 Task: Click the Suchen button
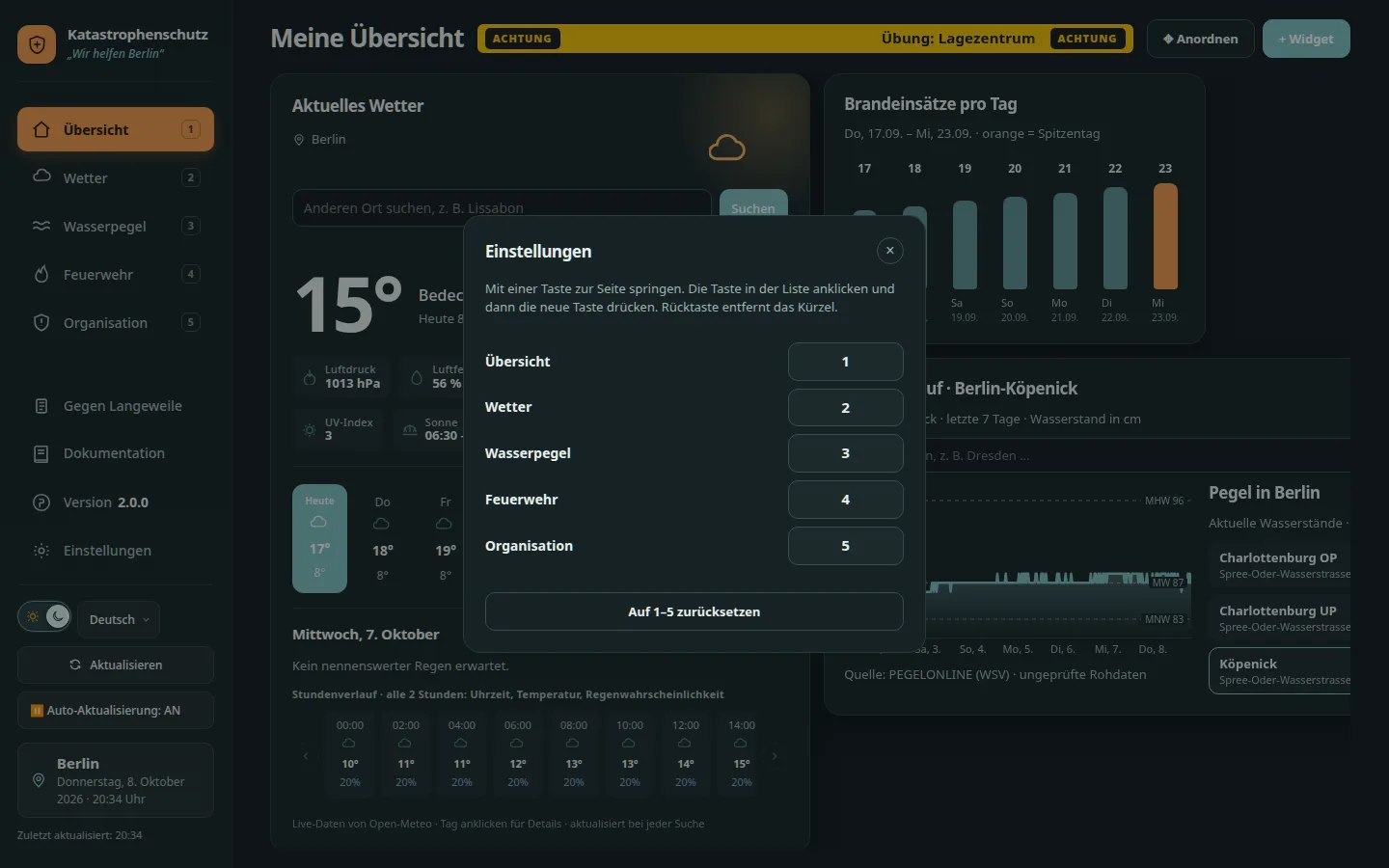pyautogui.click(x=753, y=203)
